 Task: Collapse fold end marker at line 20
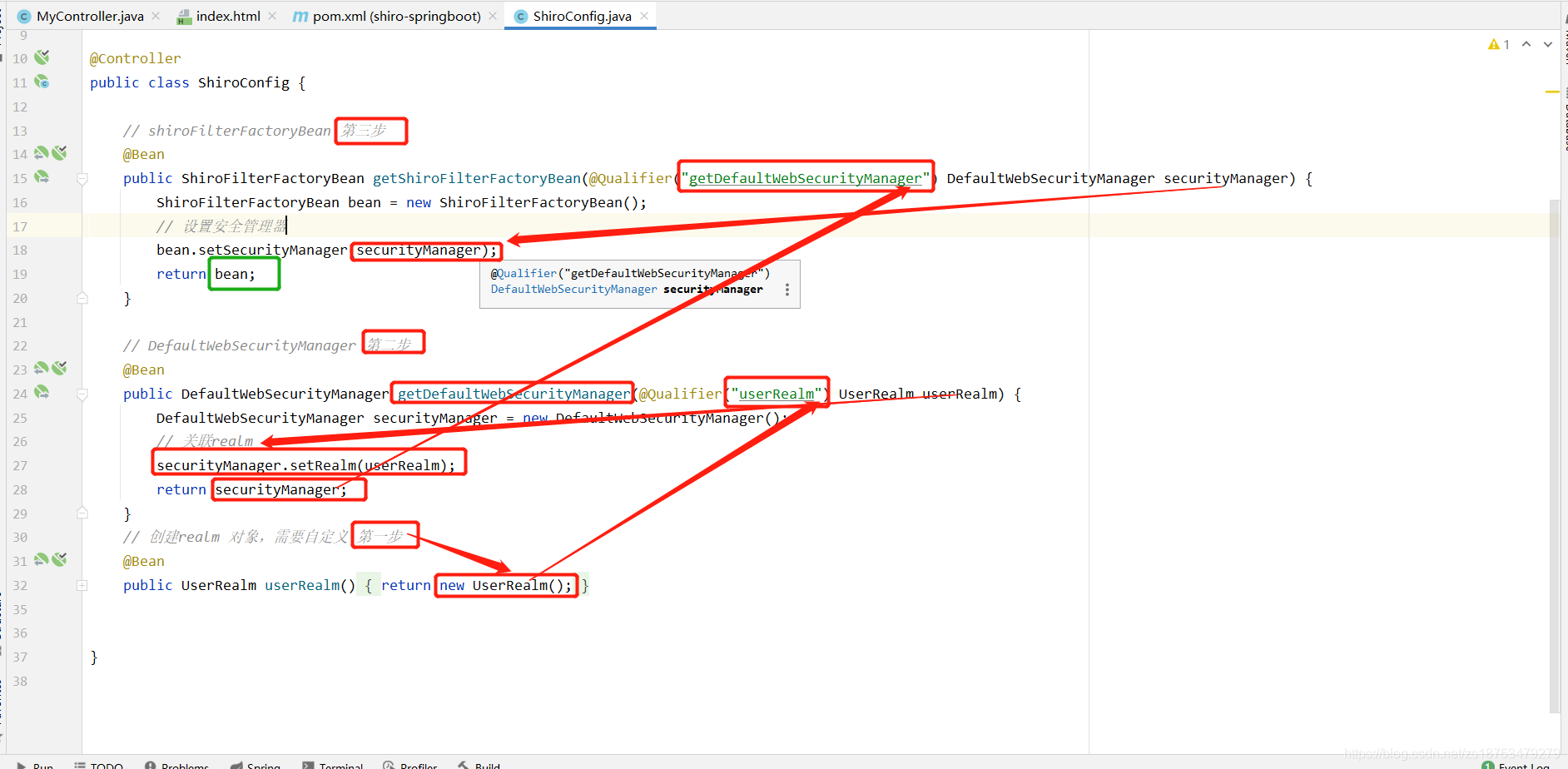82,298
